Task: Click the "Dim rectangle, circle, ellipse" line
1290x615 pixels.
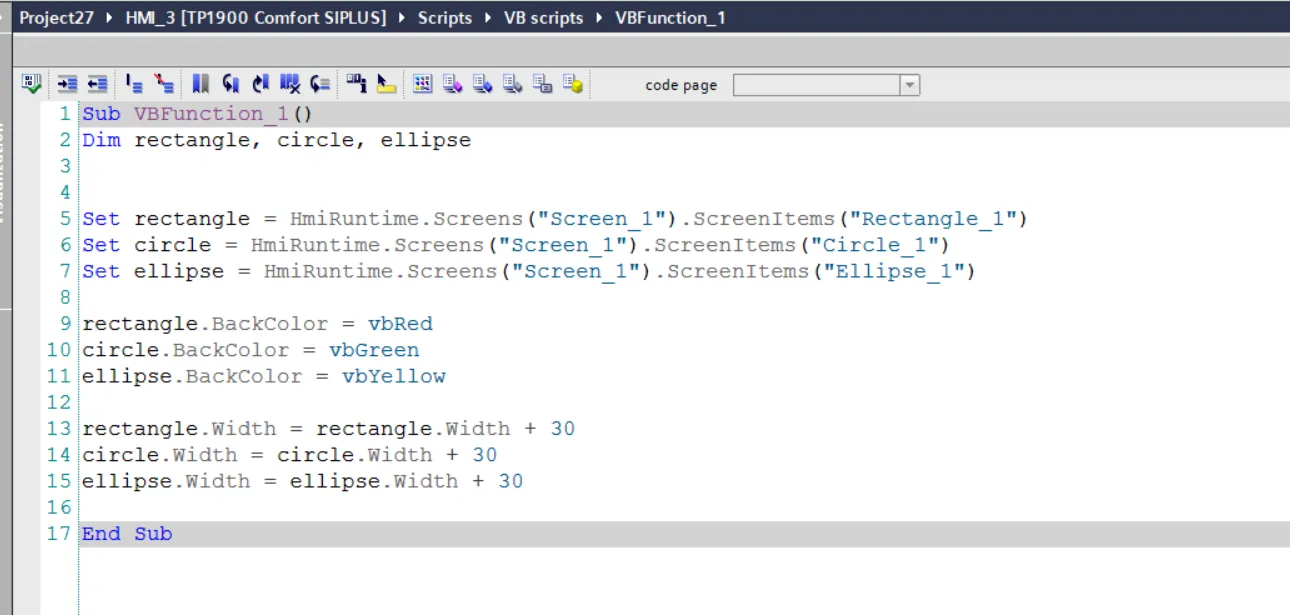Action: coord(277,140)
